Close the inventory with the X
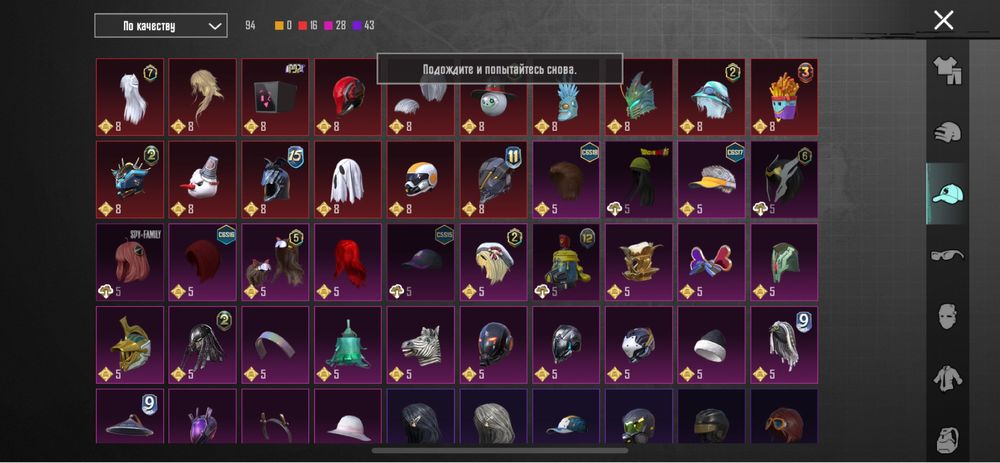 coord(943,20)
